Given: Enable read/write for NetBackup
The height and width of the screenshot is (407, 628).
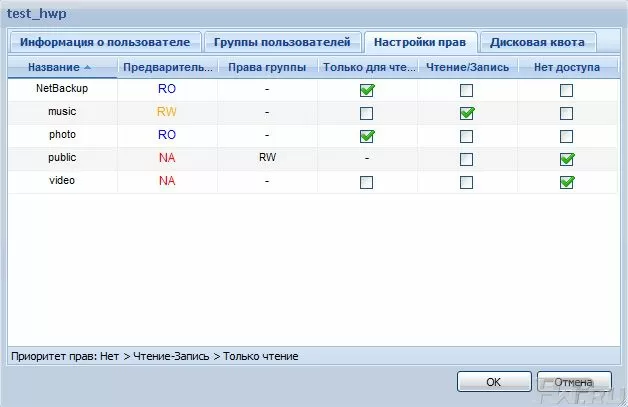Looking at the screenshot, I should tap(466, 90).
